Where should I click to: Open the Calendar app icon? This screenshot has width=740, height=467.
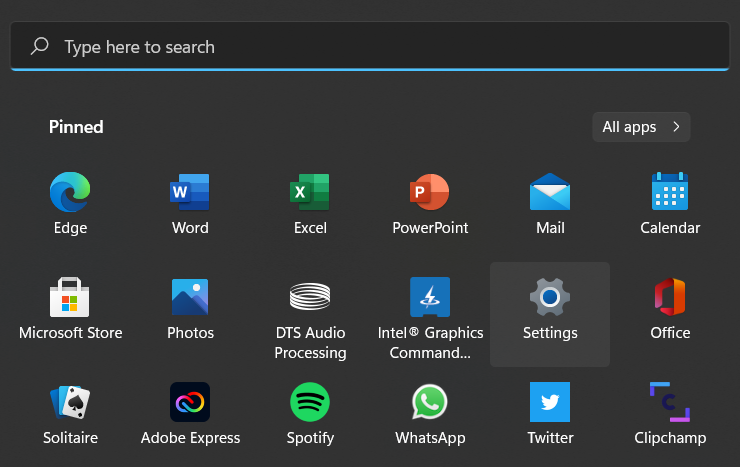(x=670, y=192)
